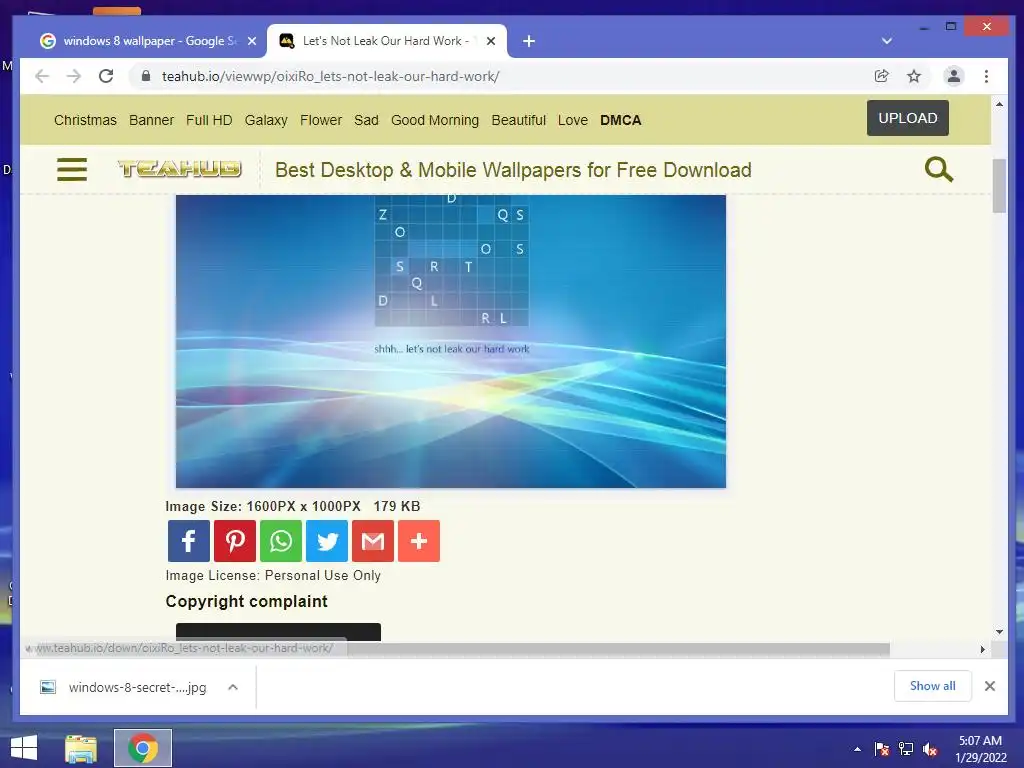Open the Christmas category
The width and height of the screenshot is (1024, 768).
(86, 120)
